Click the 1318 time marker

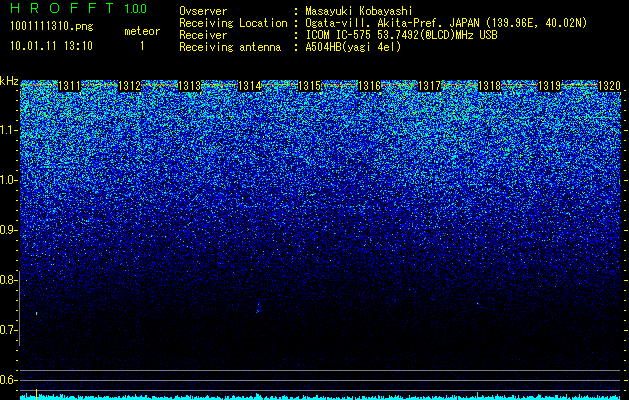coord(489,86)
